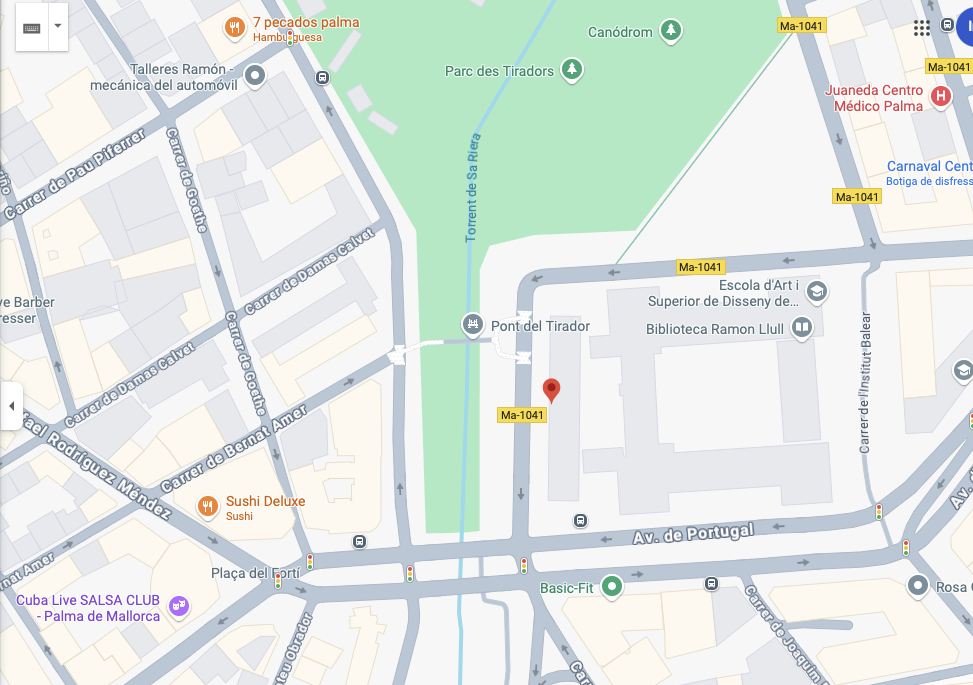This screenshot has height=685, width=973.
Task: Open Cuba Live SALSA CLUB nightlife icon
Action: [179, 606]
